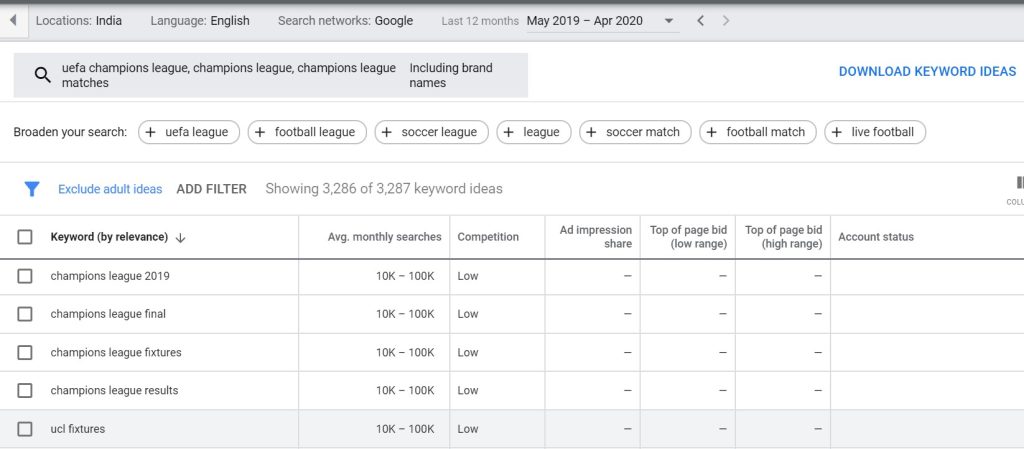Check the 'ucl fixtures' row checkbox
This screenshot has width=1024, height=449.
coord(25,429)
